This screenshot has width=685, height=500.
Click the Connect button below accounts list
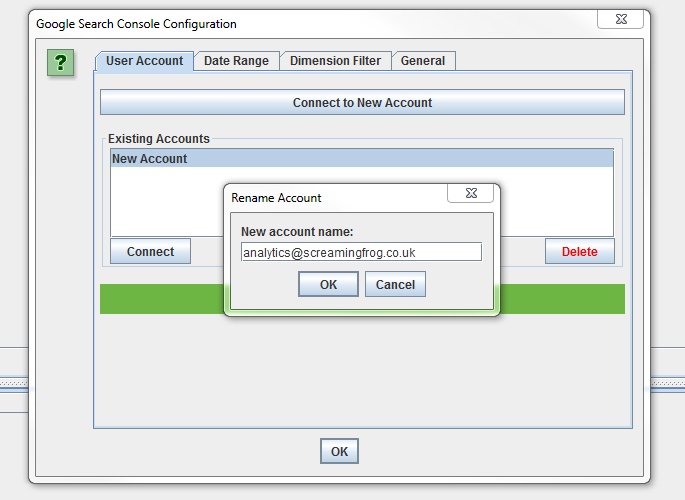pos(150,252)
